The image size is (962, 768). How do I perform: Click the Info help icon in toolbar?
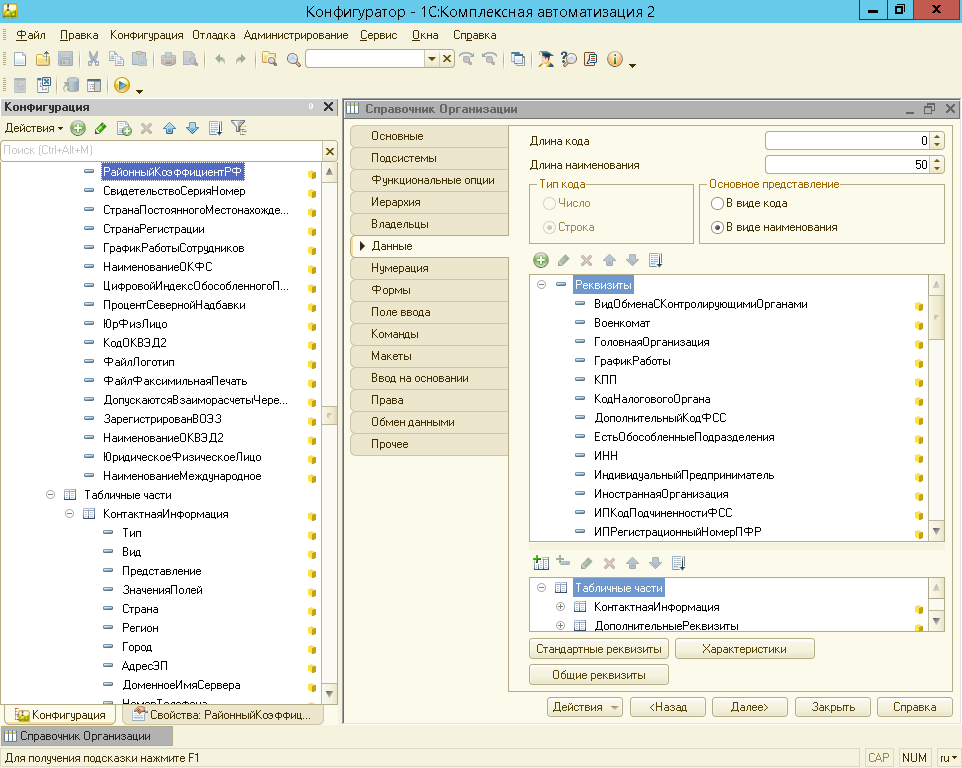[615, 59]
